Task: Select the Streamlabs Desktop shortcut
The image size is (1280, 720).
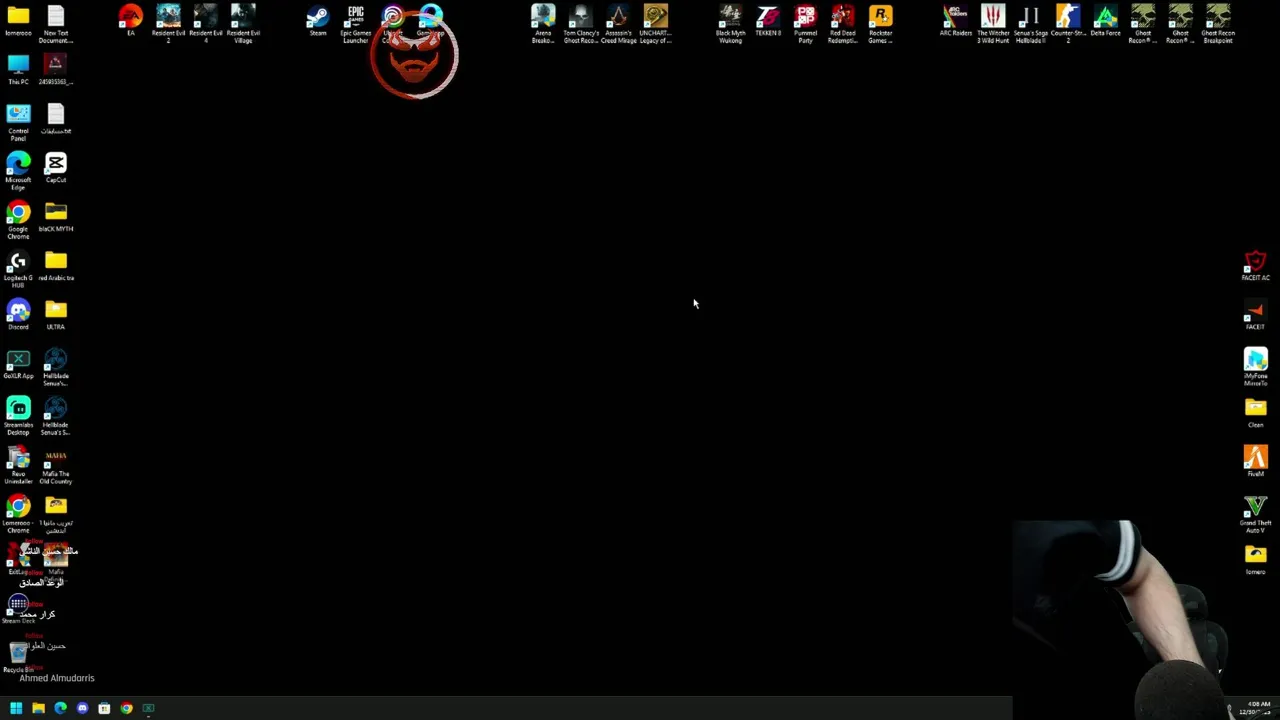Action: point(18,415)
